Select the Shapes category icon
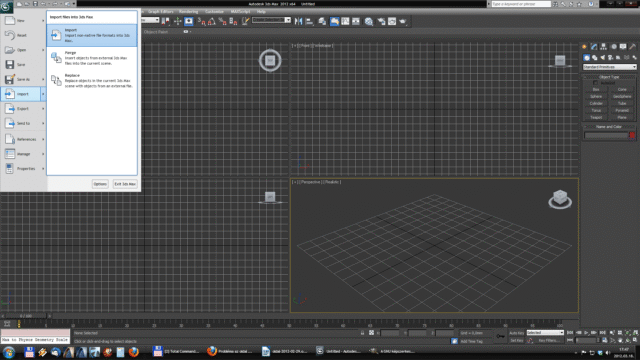 coord(595,58)
